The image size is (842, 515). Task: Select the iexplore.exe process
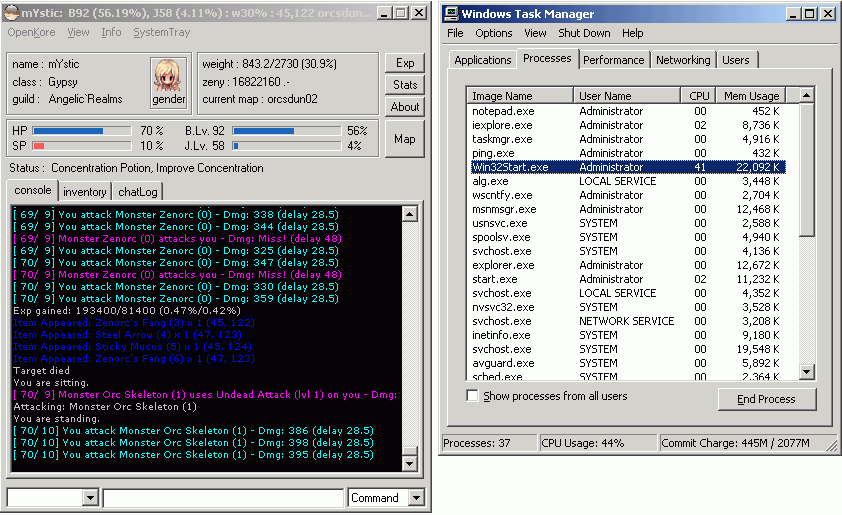click(502, 125)
